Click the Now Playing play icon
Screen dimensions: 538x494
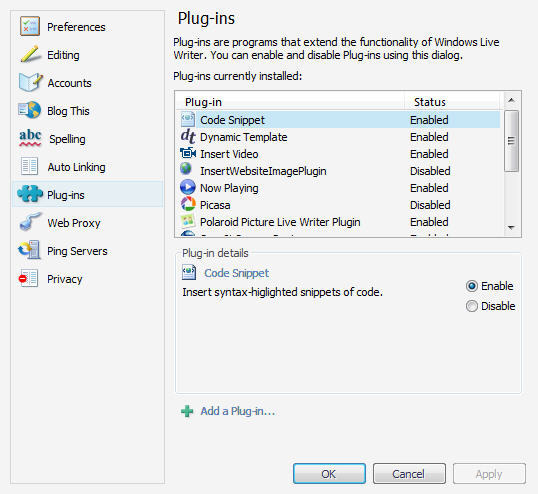(188, 187)
